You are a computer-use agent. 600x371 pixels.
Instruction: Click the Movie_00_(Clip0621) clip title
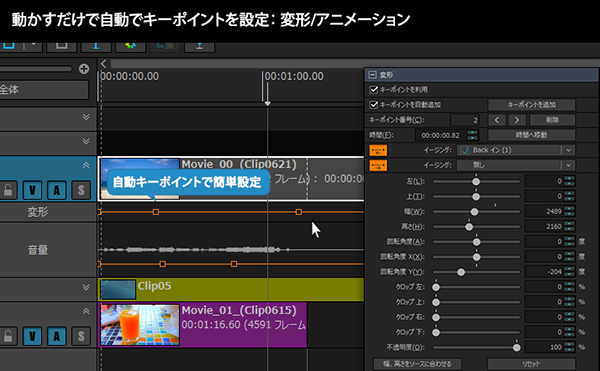pos(239,164)
